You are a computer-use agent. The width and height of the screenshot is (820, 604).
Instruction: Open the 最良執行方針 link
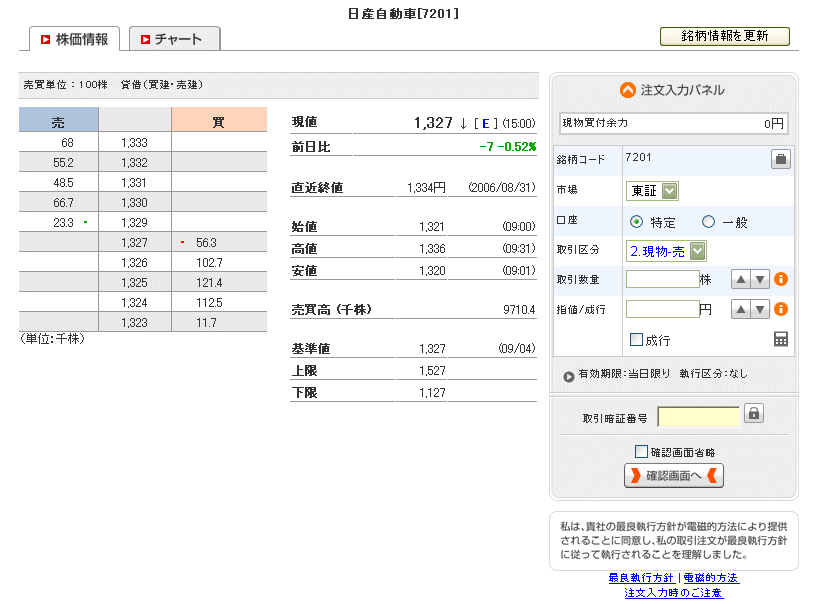tap(642, 578)
